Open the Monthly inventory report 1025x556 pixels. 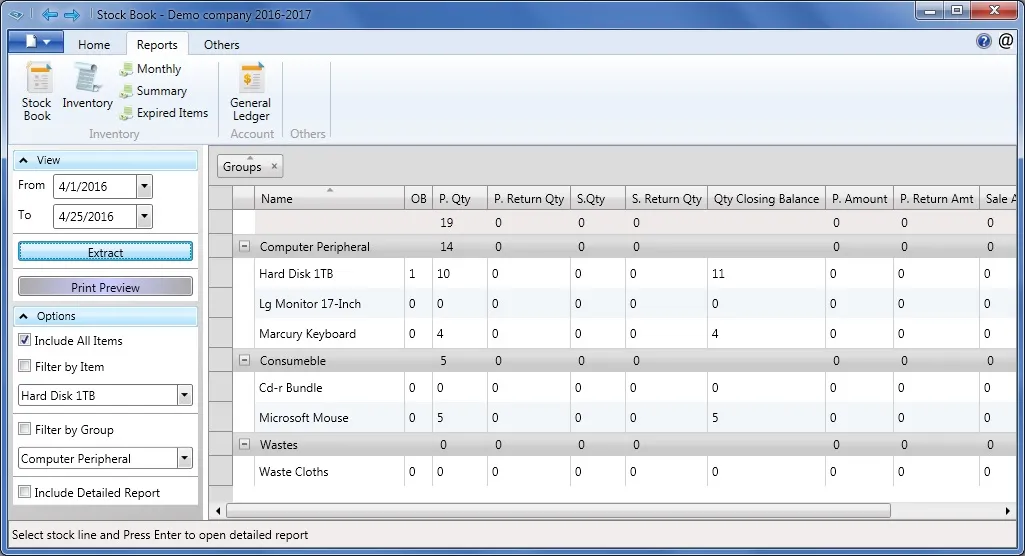(150, 69)
